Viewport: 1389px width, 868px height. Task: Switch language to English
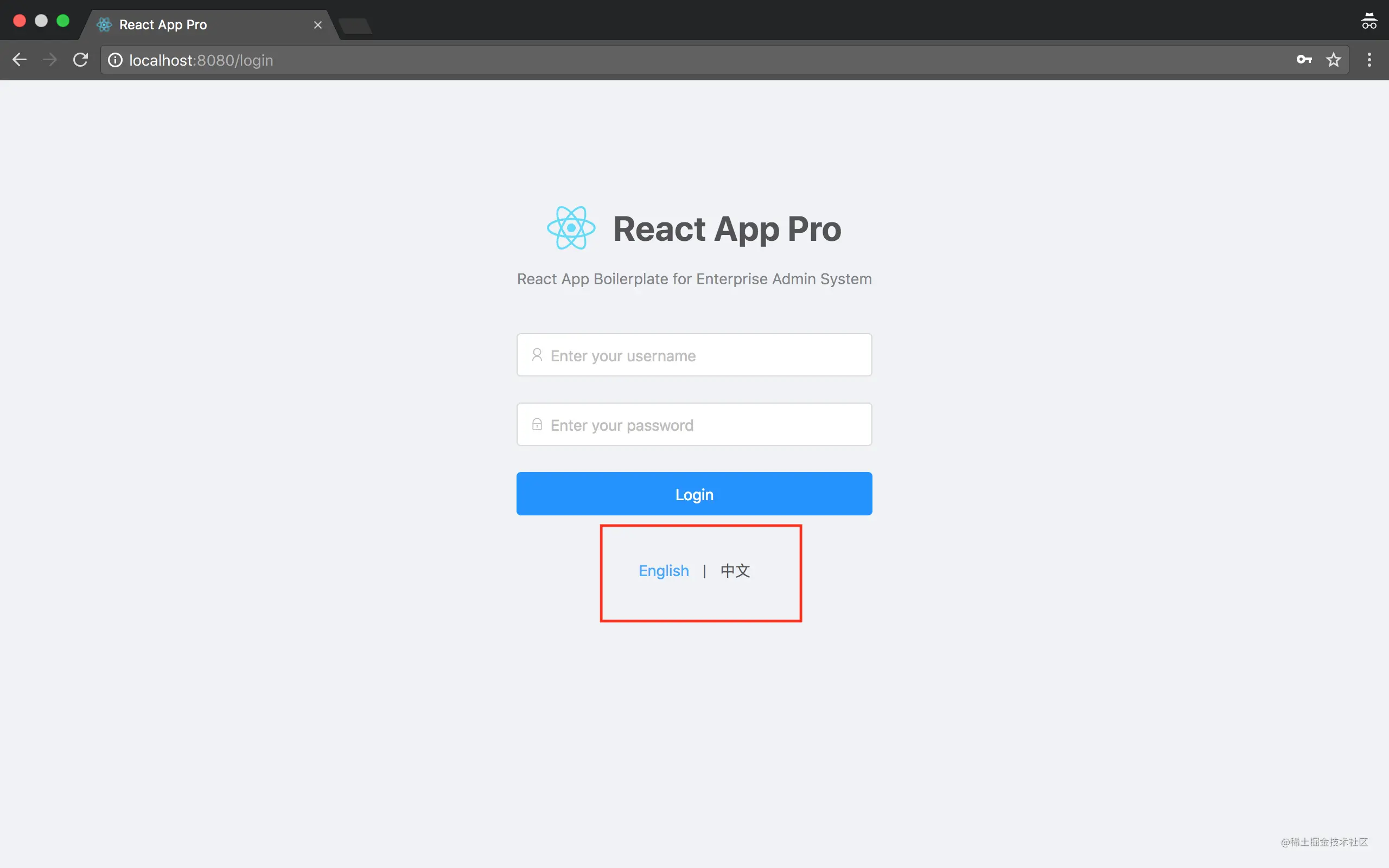pyautogui.click(x=664, y=571)
